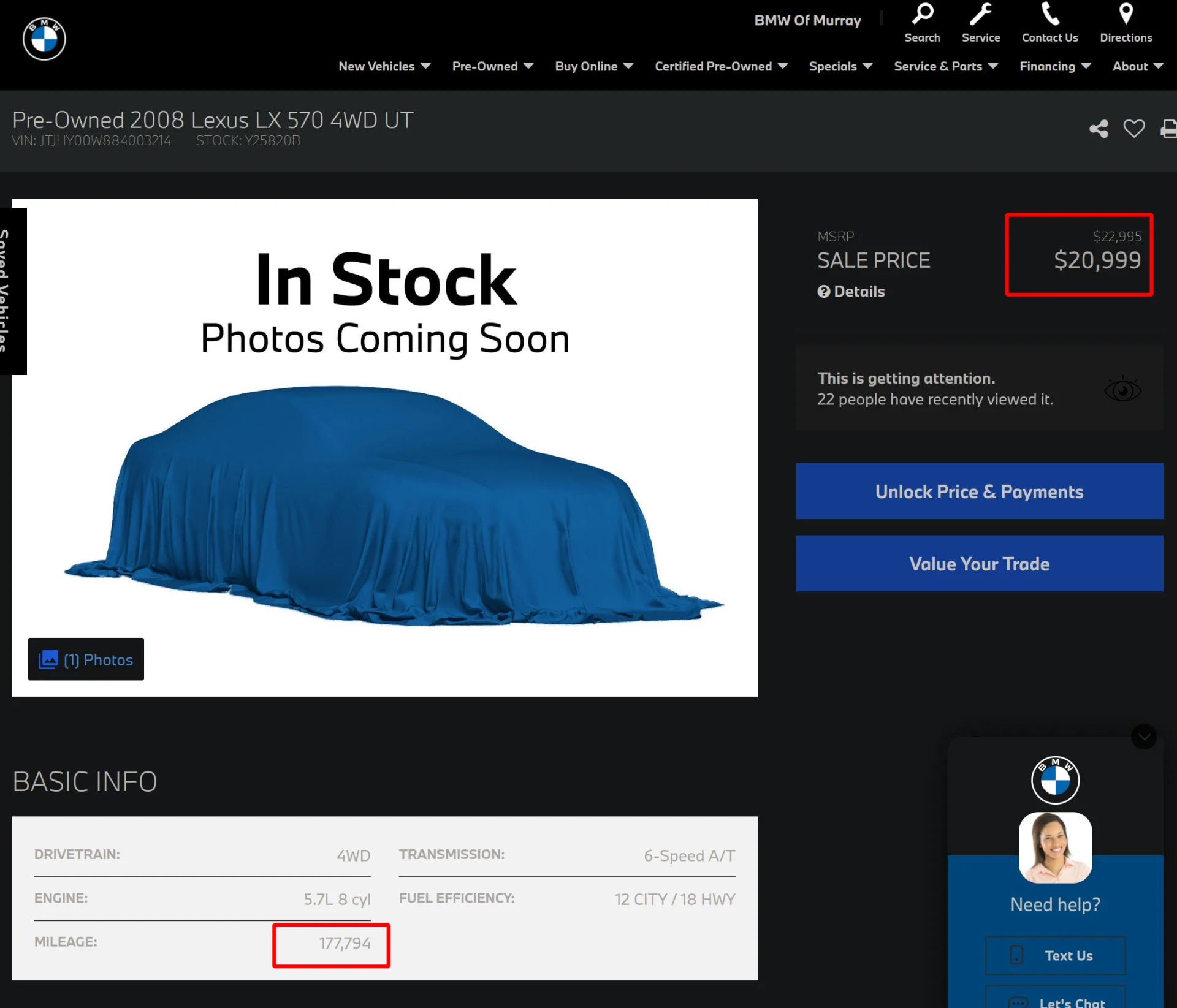1177x1008 pixels.
Task: Click the In Stock vehicle photo
Action: point(385,447)
